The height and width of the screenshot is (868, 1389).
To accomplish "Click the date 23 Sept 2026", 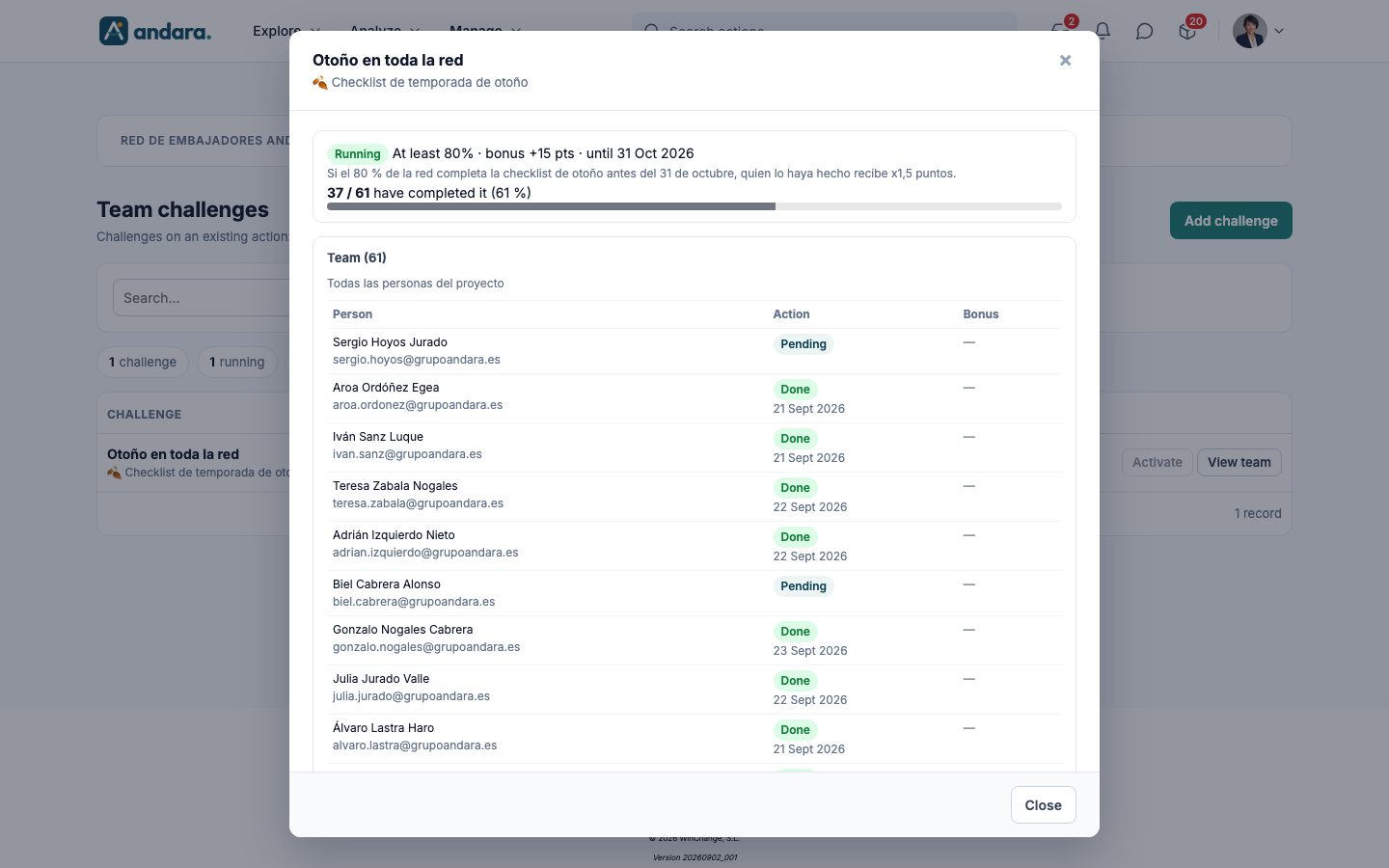I will point(810,651).
